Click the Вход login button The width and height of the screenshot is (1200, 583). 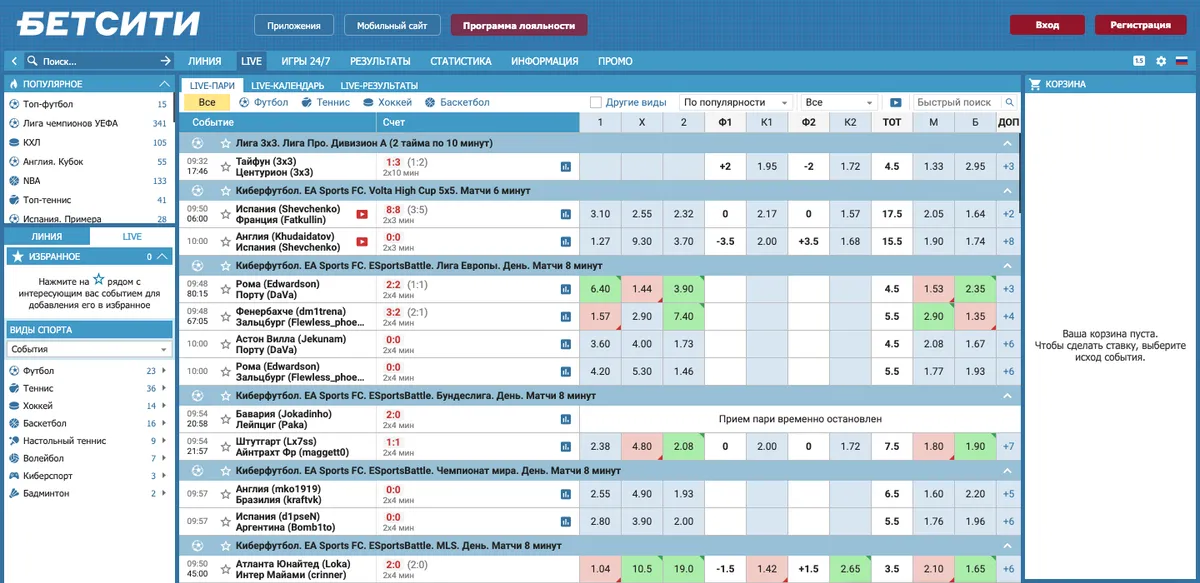point(1047,25)
